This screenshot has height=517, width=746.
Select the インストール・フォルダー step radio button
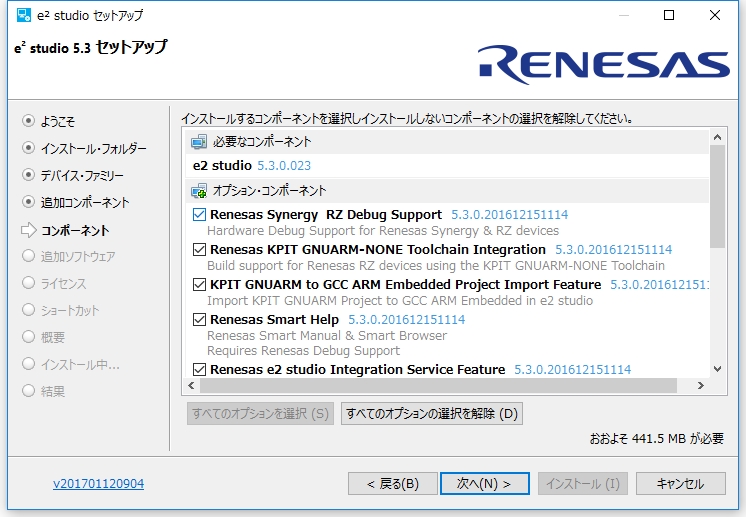(29, 148)
